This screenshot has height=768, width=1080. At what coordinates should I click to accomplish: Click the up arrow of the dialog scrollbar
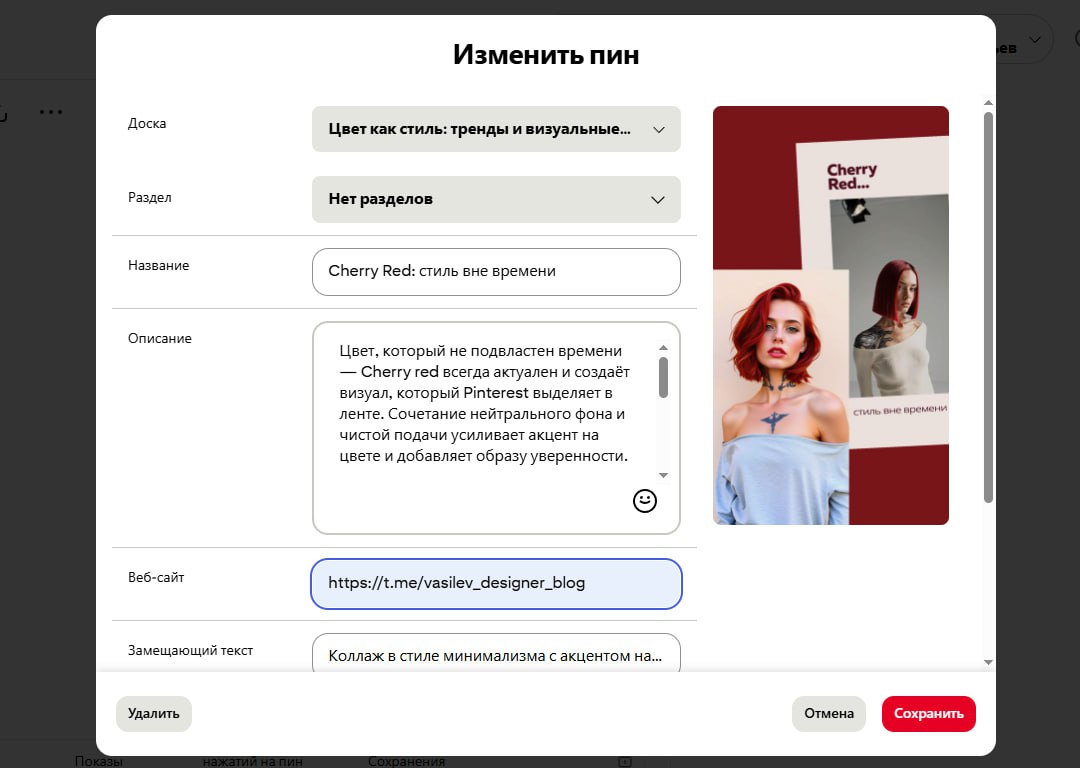pos(988,103)
